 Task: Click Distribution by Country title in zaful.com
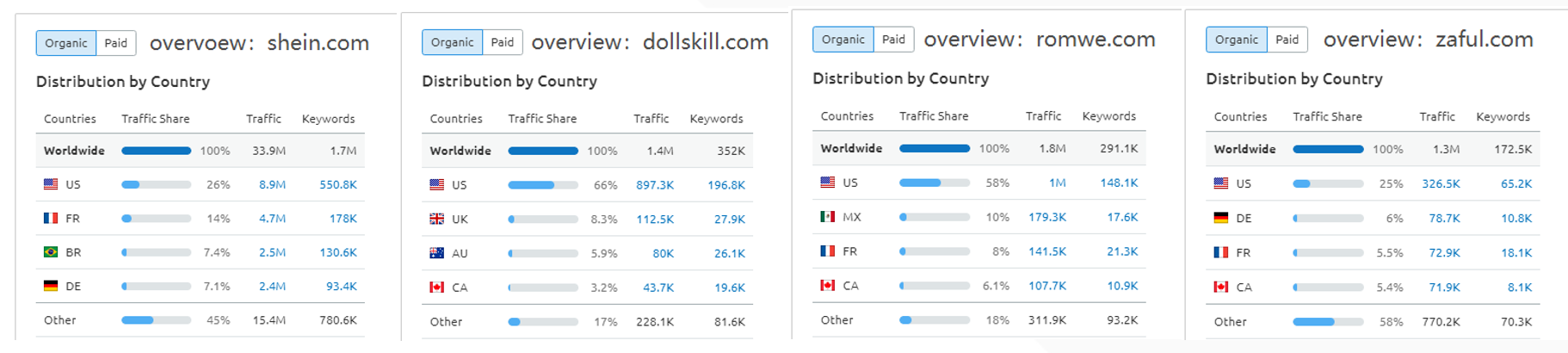[x=1294, y=79]
